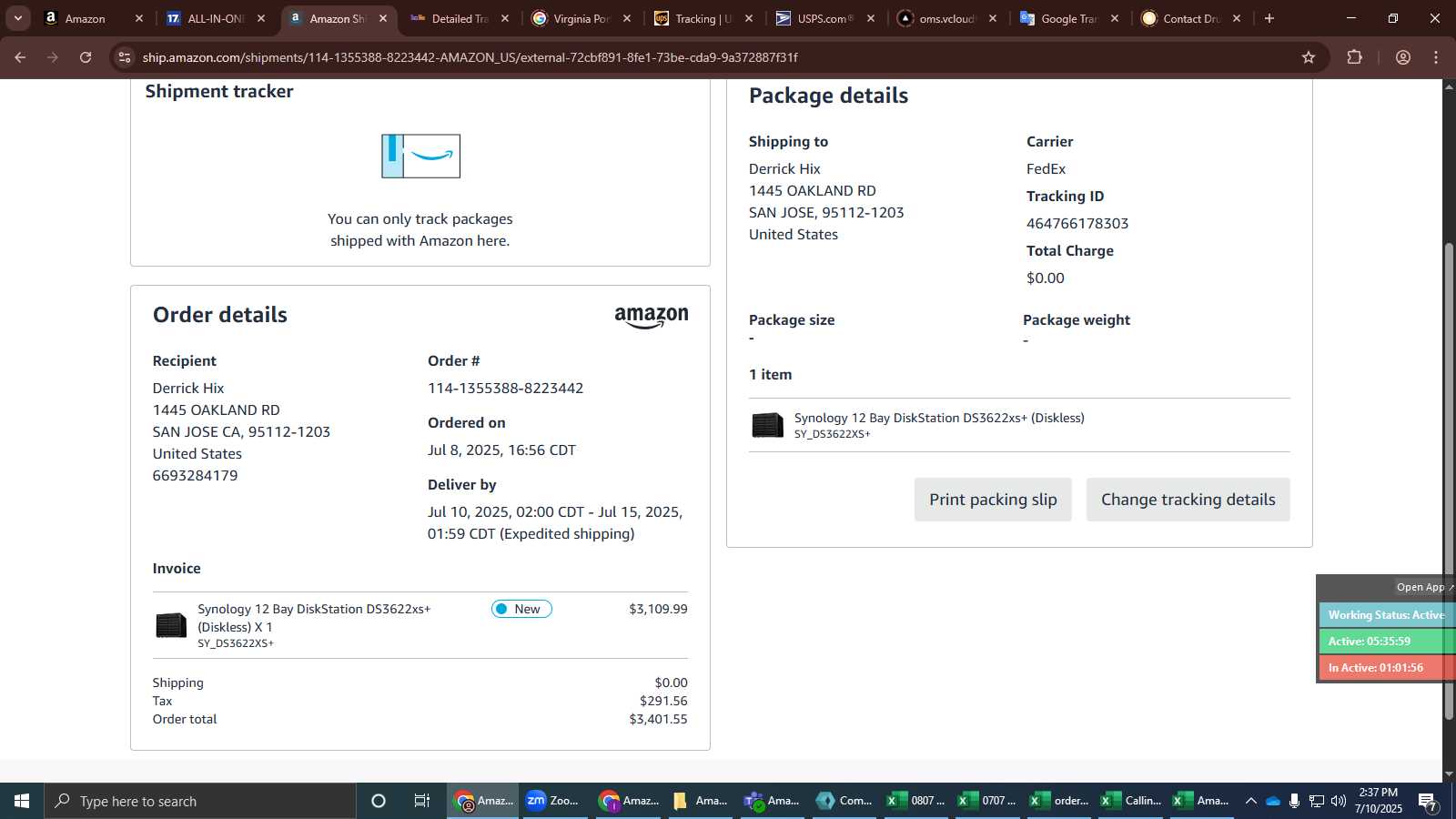Open microphone icon in system tray
Screen dimensions: 1456x819
click(1294, 801)
